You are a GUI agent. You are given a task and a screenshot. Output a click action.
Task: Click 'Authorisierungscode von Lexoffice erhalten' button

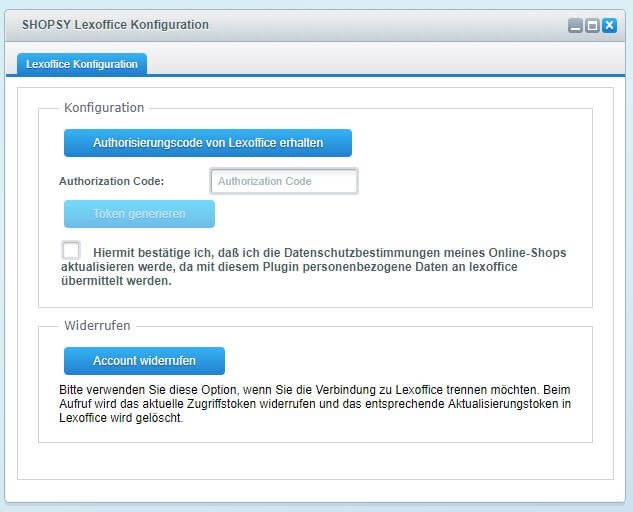pyautogui.click(x=208, y=143)
